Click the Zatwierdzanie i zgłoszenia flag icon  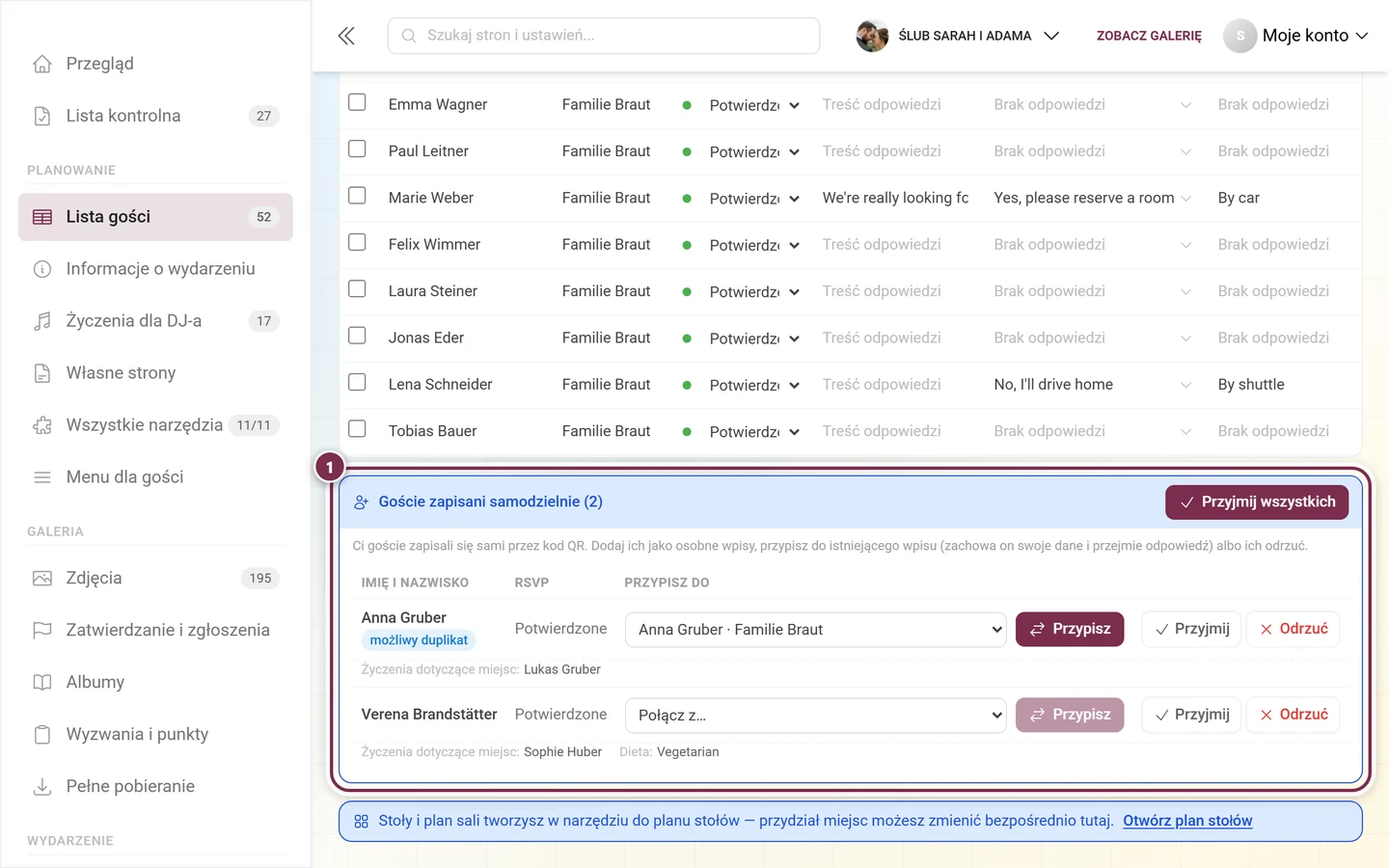point(42,631)
